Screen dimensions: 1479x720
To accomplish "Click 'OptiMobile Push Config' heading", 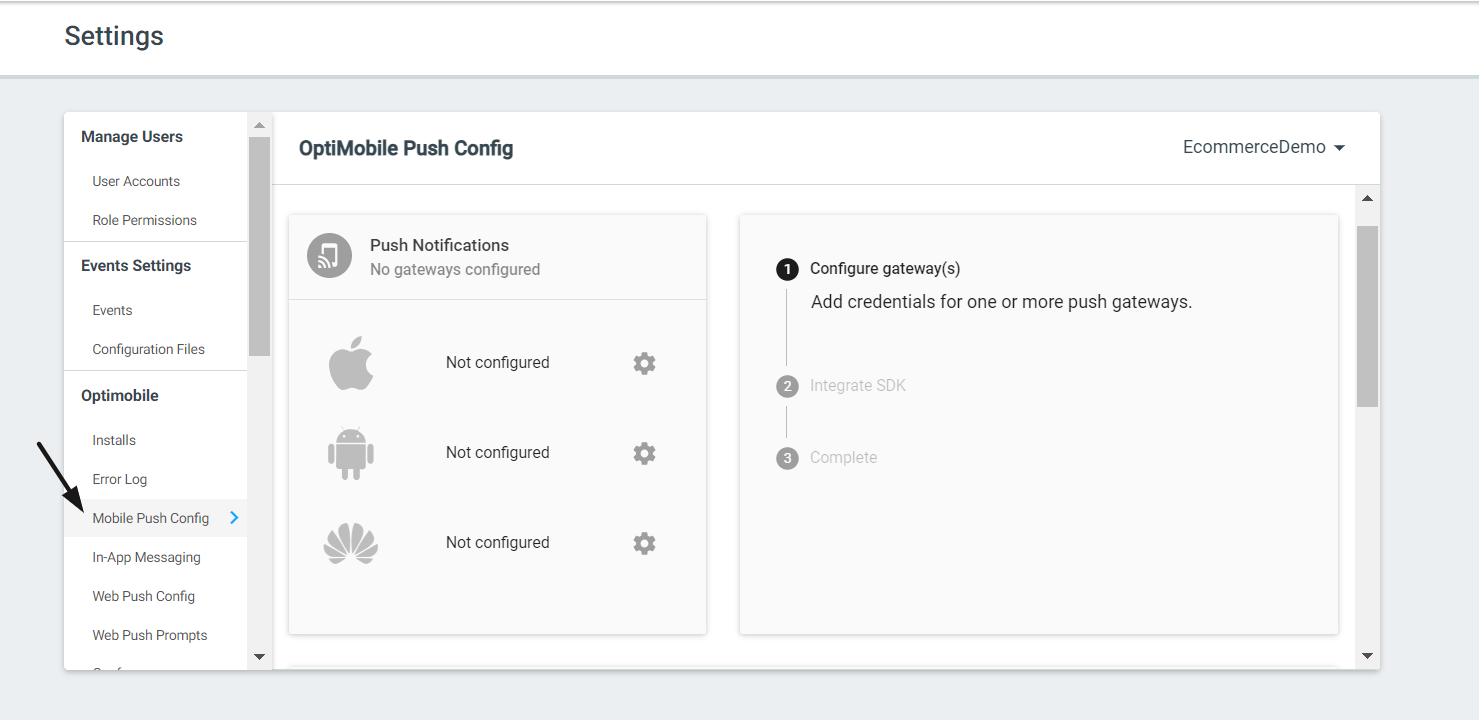I will click(x=406, y=149).
